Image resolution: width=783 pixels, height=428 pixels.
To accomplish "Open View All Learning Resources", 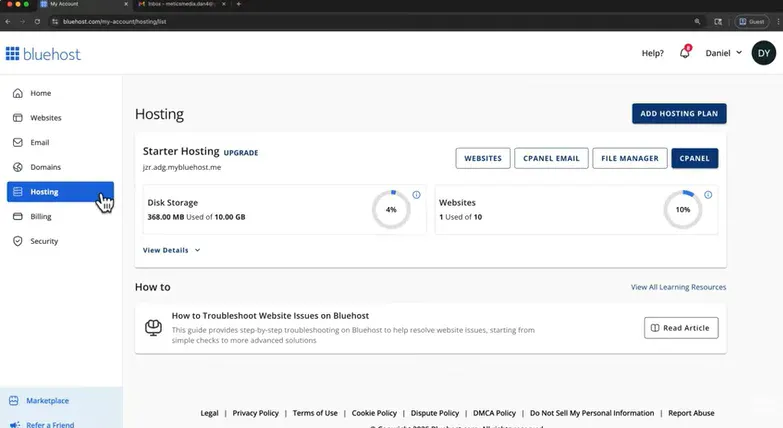I will (678, 287).
